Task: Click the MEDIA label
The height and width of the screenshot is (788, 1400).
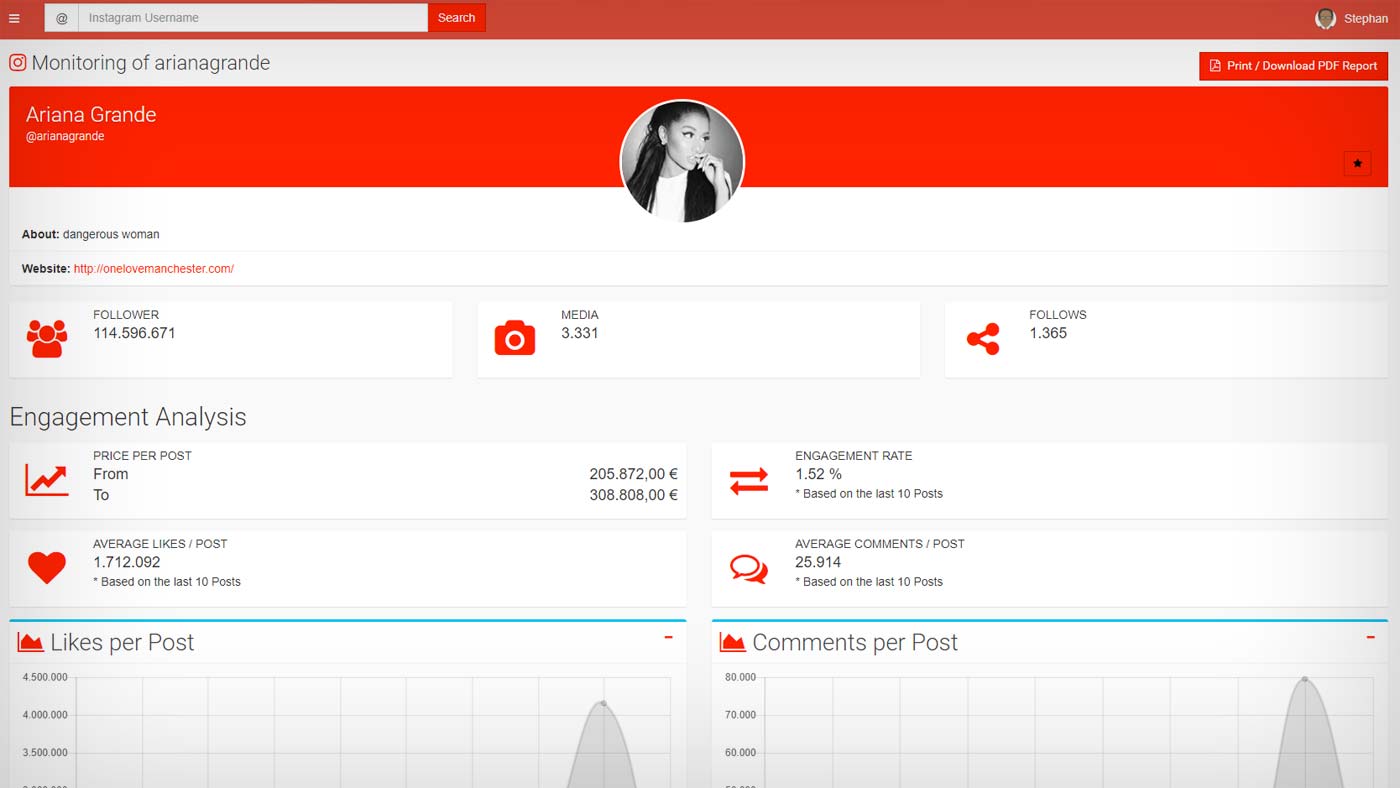Action: [580, 315]
